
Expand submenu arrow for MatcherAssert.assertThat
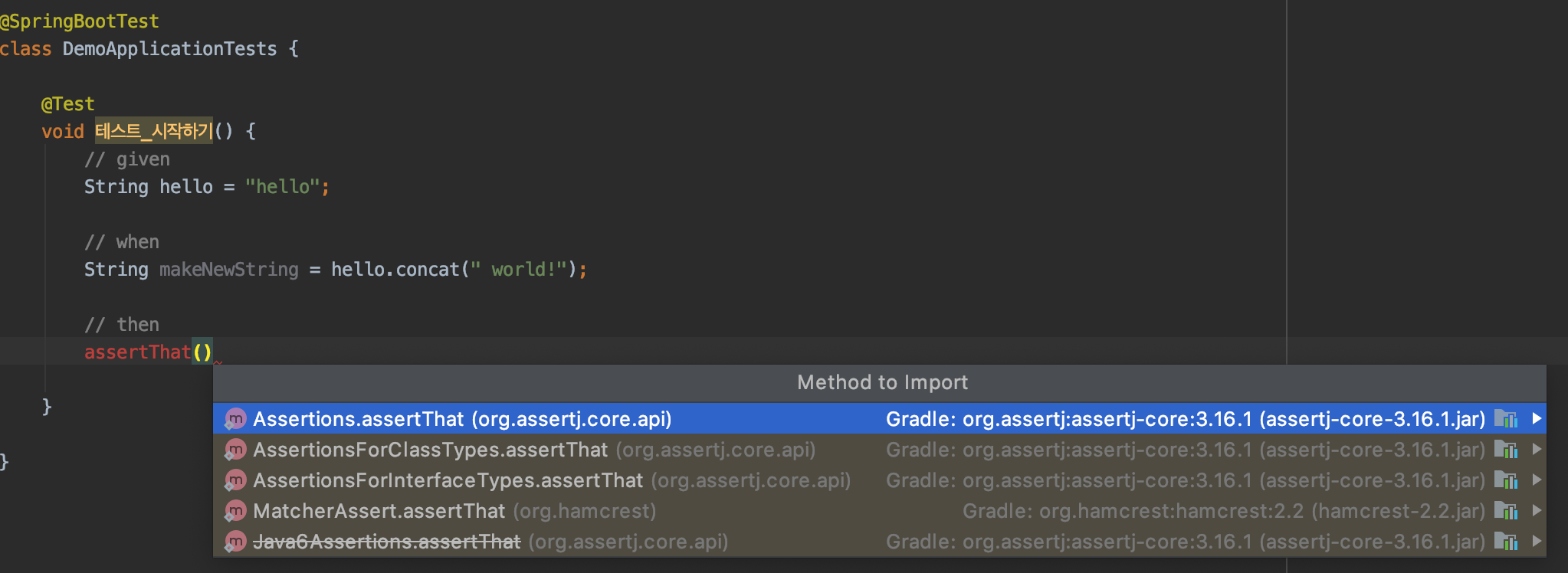click(1536, 511)
